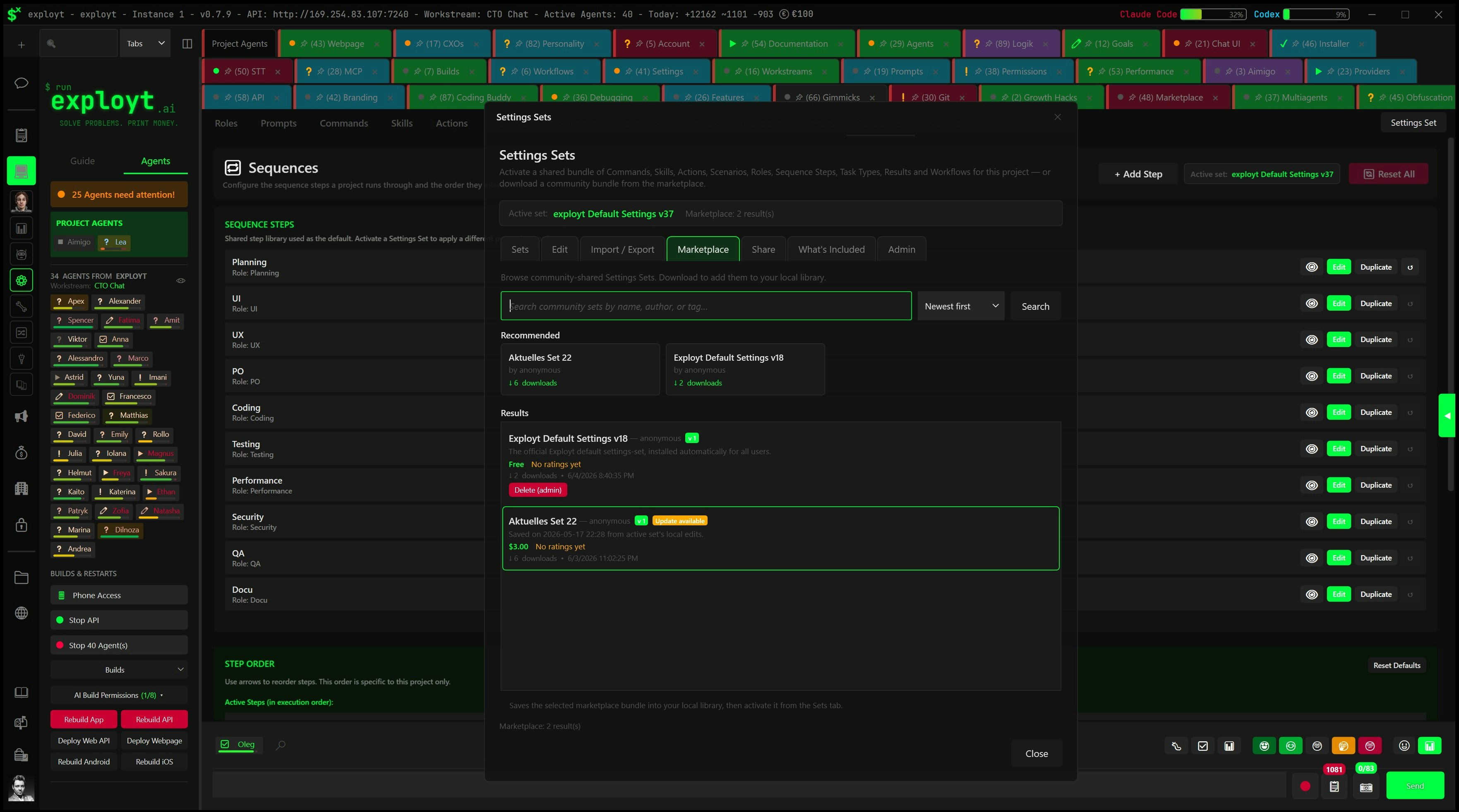Toggle the split layout icon beside Tabs
1459x812 pixels.
(x=187, y=43)
